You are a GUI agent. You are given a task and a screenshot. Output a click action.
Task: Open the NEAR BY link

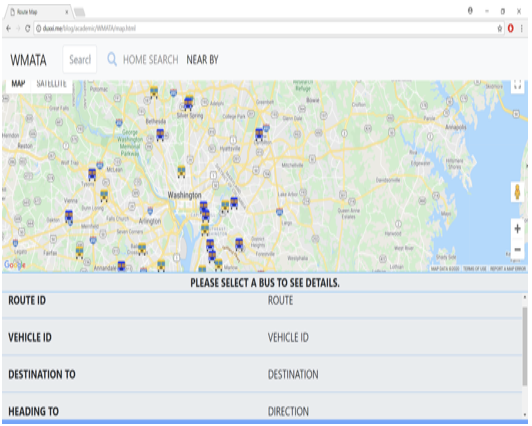202,60
